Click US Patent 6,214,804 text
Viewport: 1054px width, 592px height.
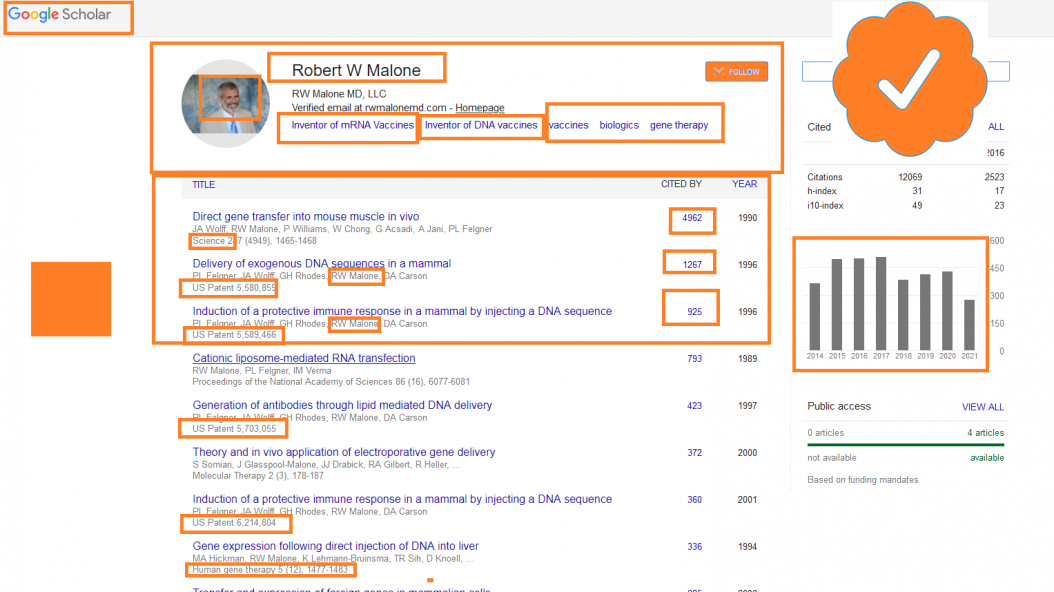point(234,522)
